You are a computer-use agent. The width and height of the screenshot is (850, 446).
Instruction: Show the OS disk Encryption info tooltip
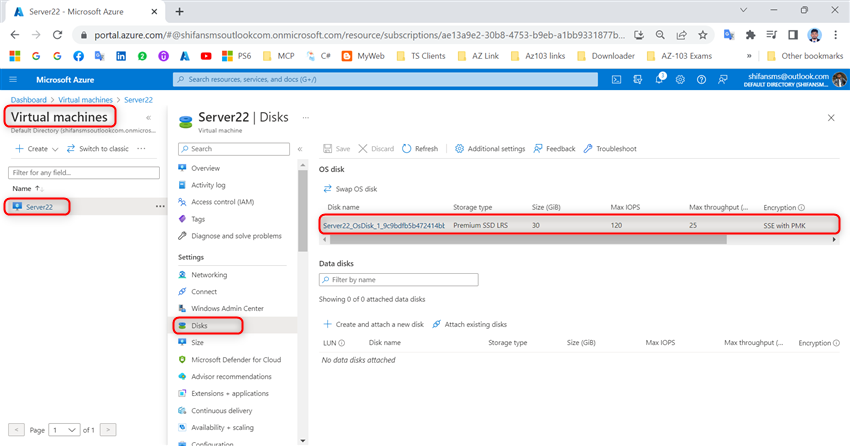click(x=801, y=208)
